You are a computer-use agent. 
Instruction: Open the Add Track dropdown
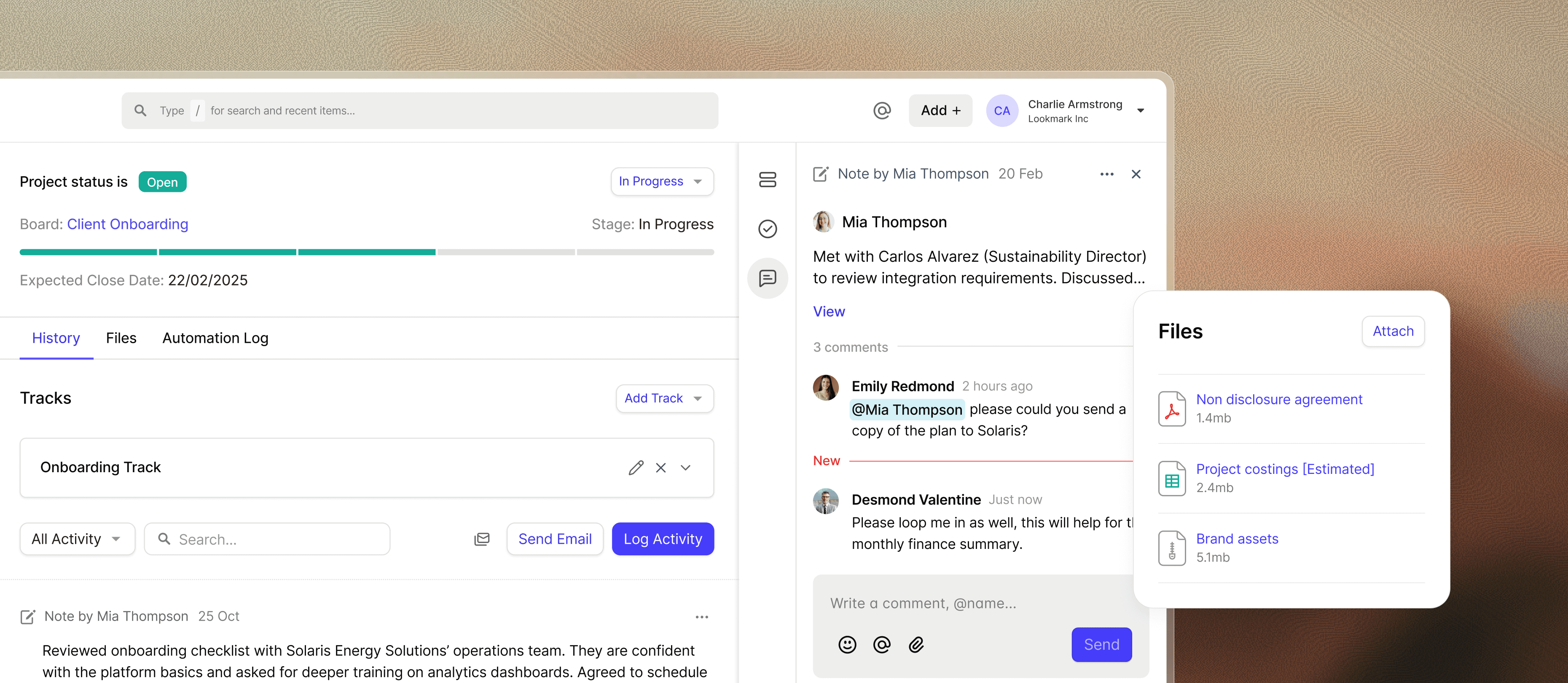point(663,398)
